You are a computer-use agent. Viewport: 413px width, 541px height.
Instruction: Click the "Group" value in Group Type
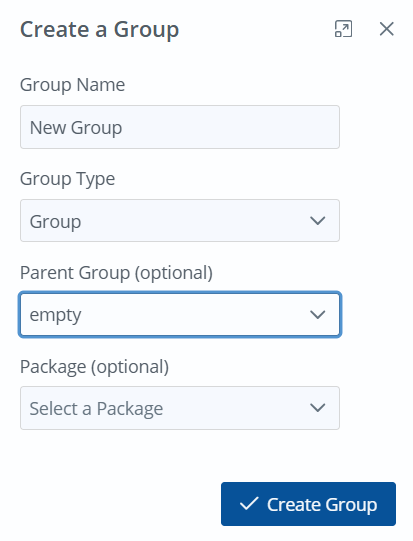(x=56, y=222)
